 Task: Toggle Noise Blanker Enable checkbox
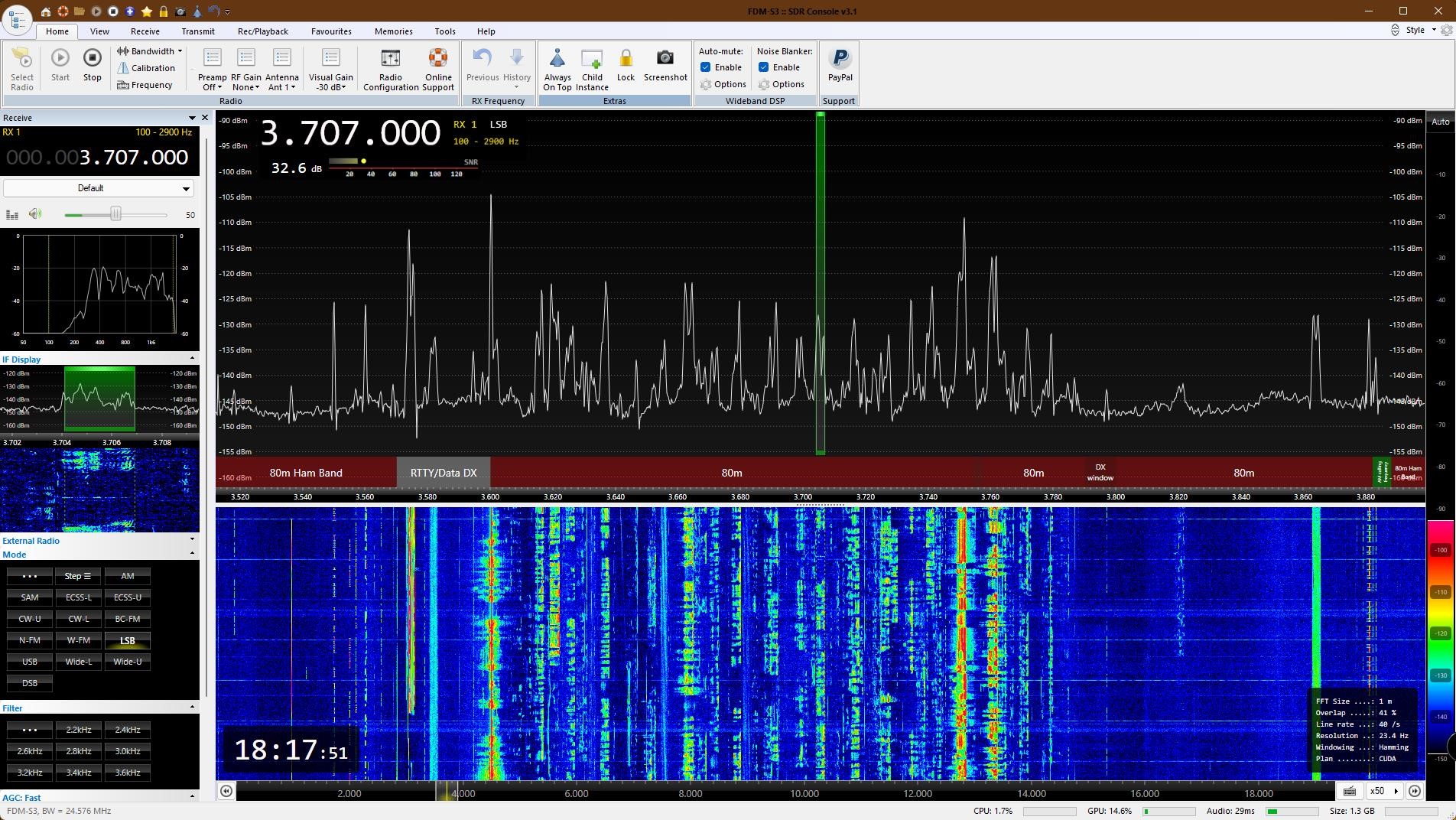(x=763, y=67)
